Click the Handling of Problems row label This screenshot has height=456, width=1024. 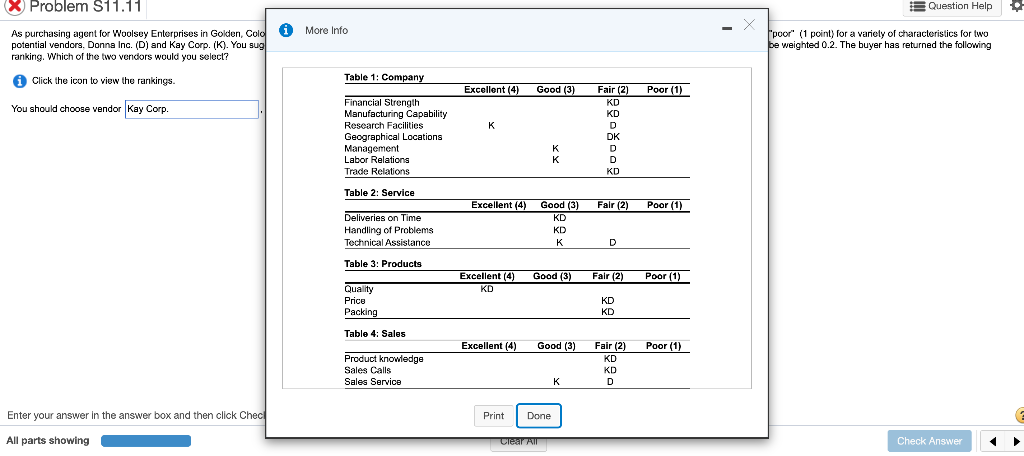point(389,230)
